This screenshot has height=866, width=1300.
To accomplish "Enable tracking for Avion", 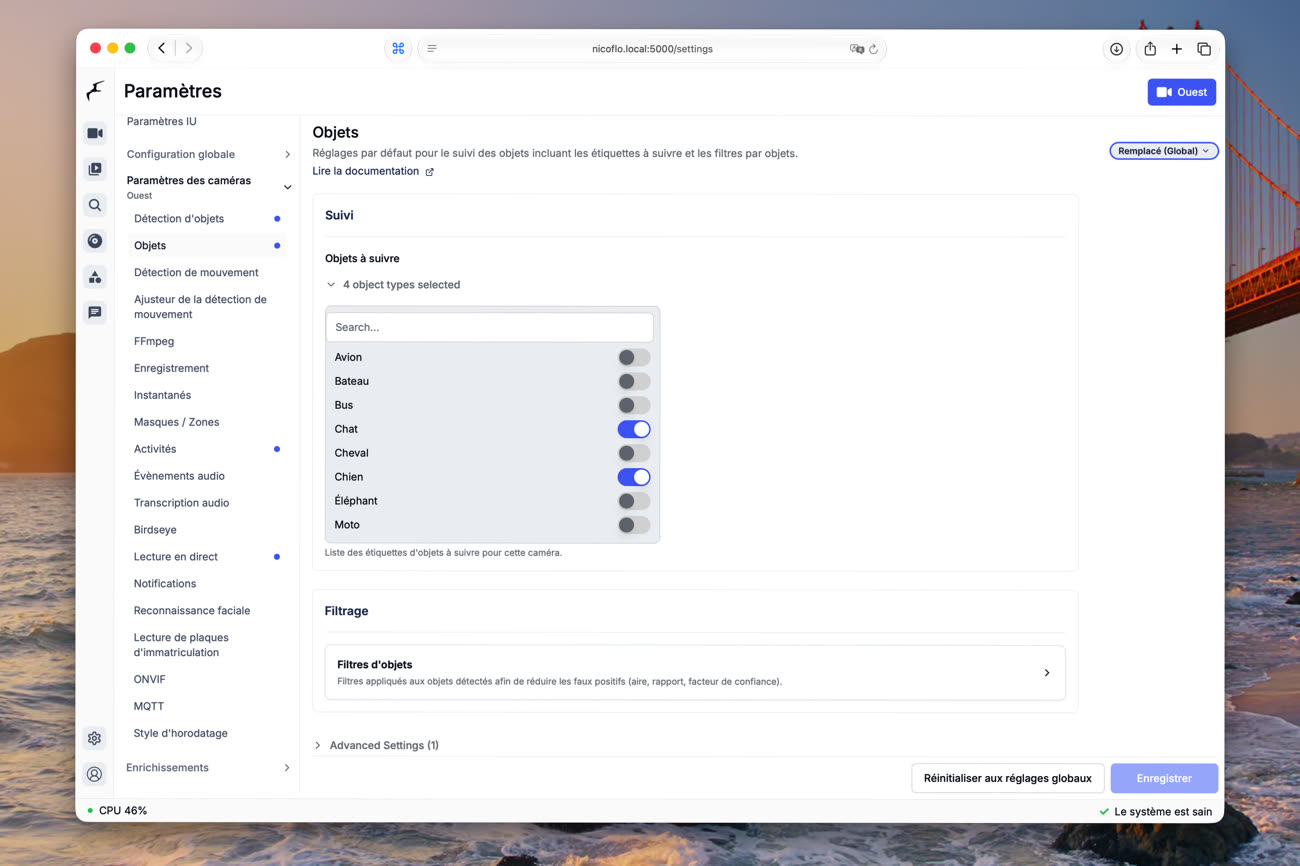I will pyautogui.click(x=634, y=357).
